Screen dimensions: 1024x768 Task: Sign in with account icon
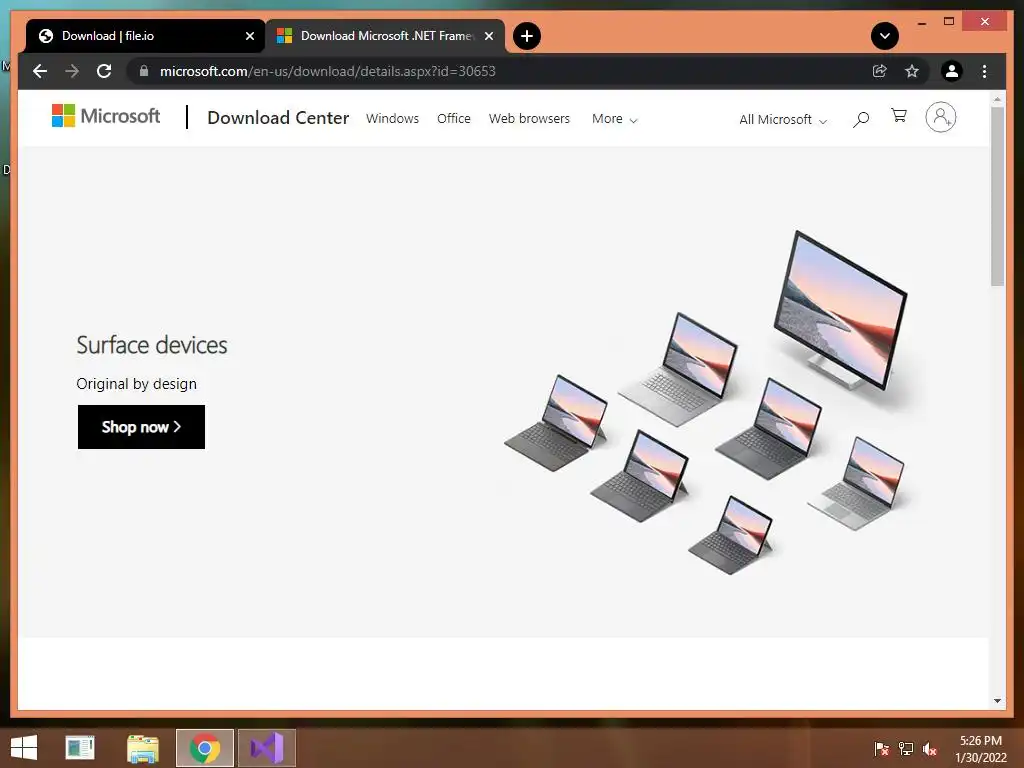(x=940, y=118)
